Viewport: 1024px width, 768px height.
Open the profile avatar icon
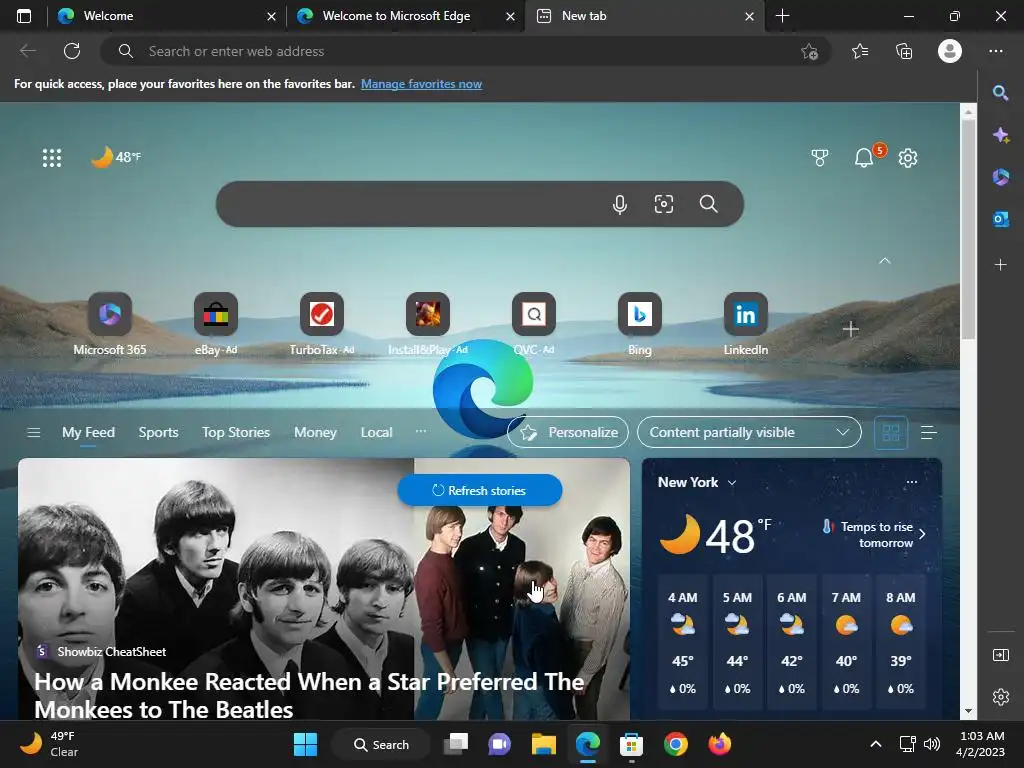point(950,51)
